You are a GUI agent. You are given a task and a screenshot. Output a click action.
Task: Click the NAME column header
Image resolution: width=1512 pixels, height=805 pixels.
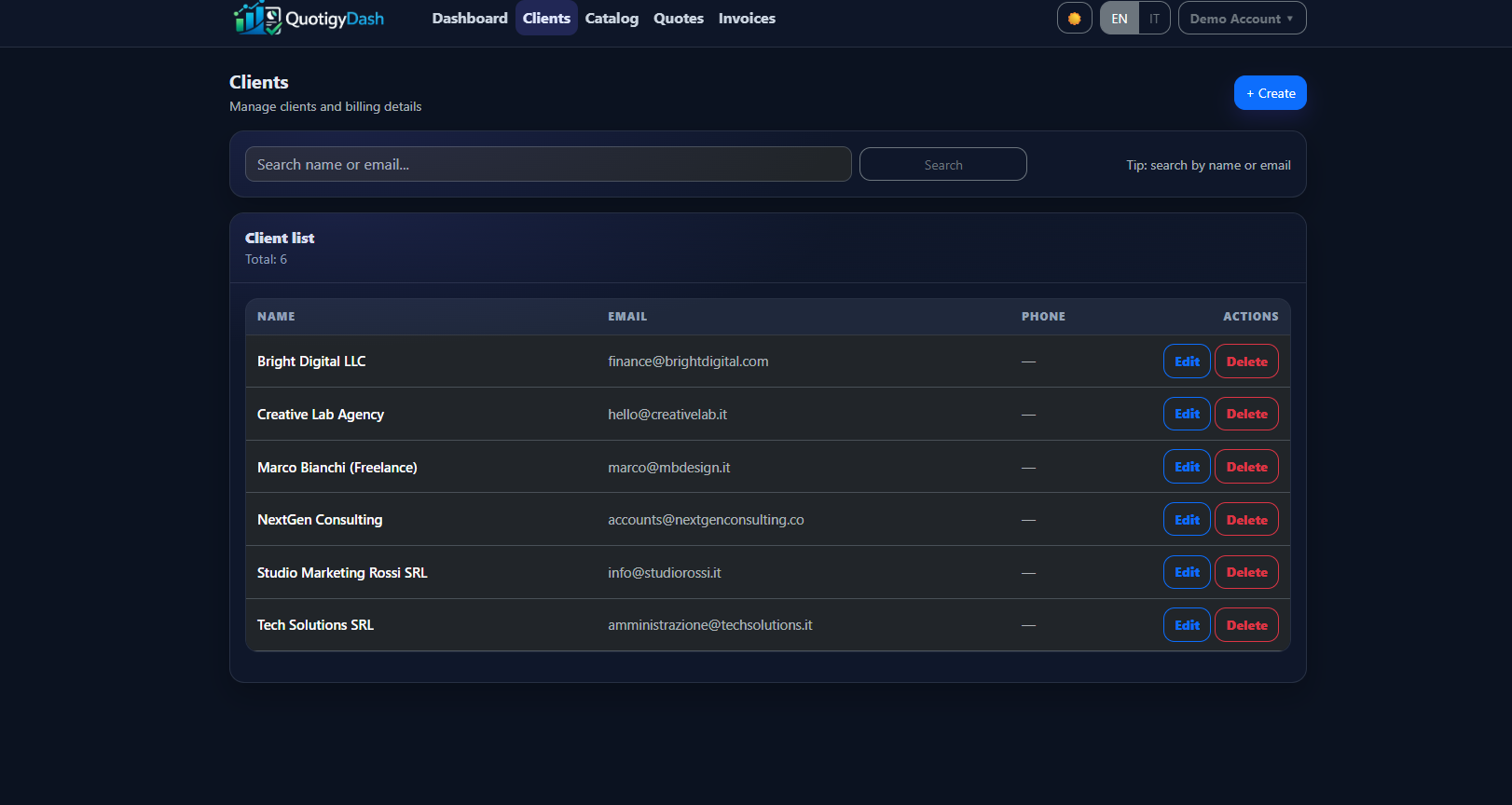(x=276, y=317)
